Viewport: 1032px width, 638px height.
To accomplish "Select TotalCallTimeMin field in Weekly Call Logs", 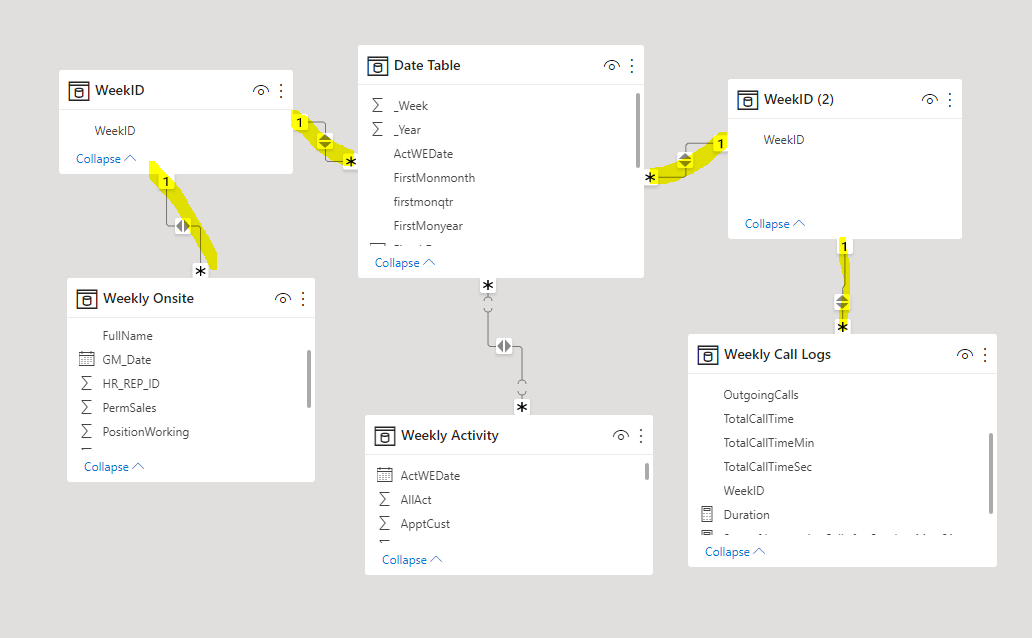I will 769,442.
